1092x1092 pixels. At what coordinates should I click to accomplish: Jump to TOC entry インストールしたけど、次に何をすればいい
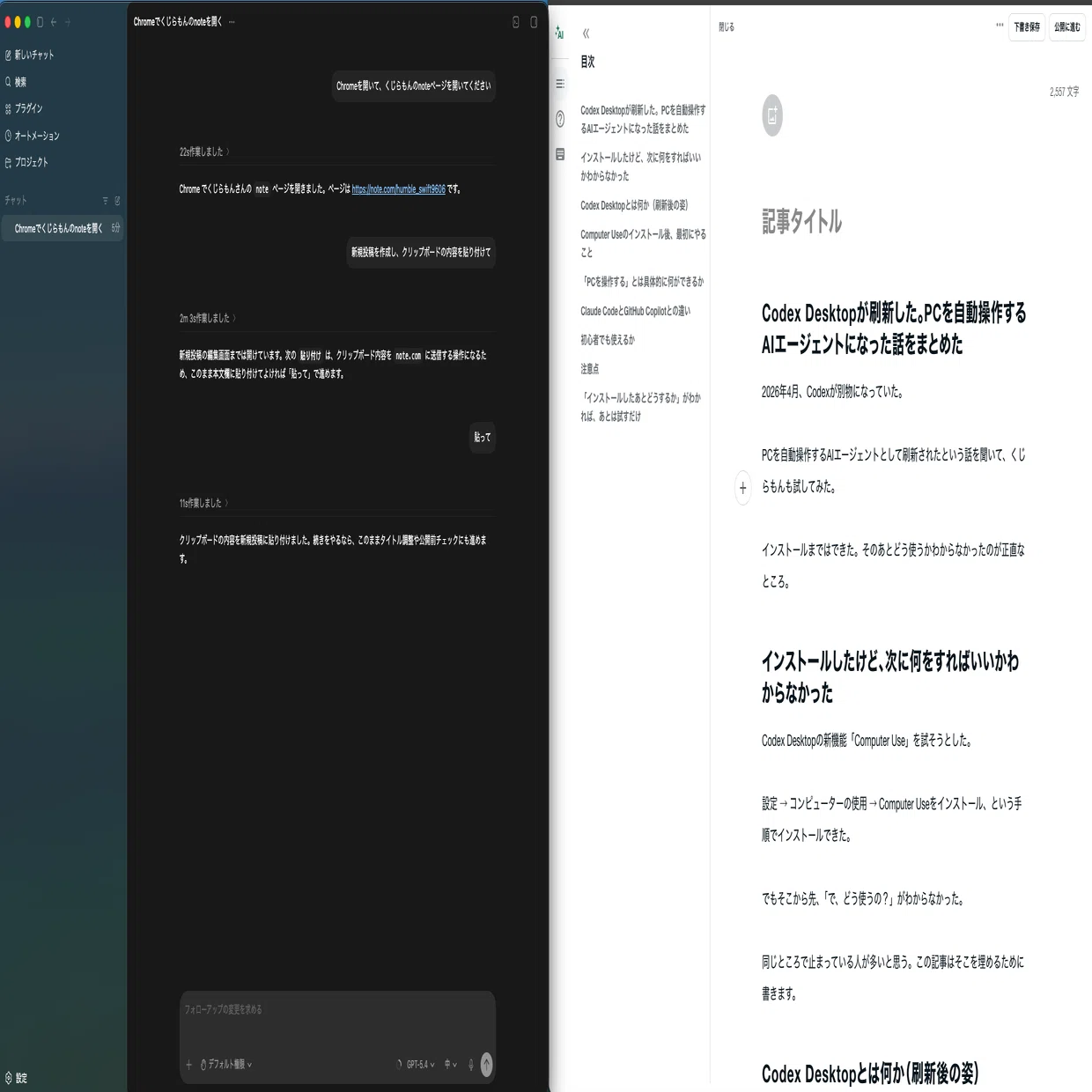[x=641, y=166]
